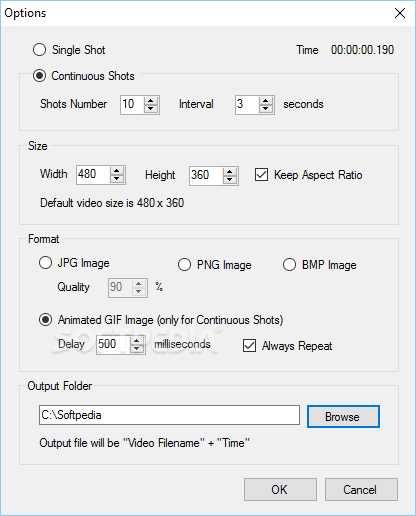Select Animated GIF Image format
The image size is (416, 516).
coord(45,320)
